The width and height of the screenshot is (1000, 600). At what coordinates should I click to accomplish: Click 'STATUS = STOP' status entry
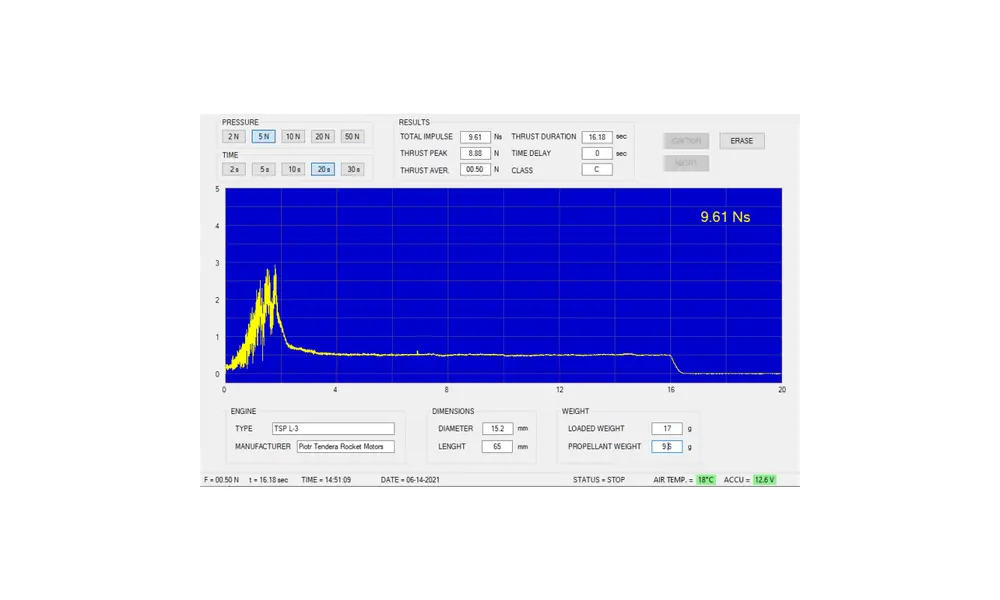pyautogui.click(x=599, y=480)
